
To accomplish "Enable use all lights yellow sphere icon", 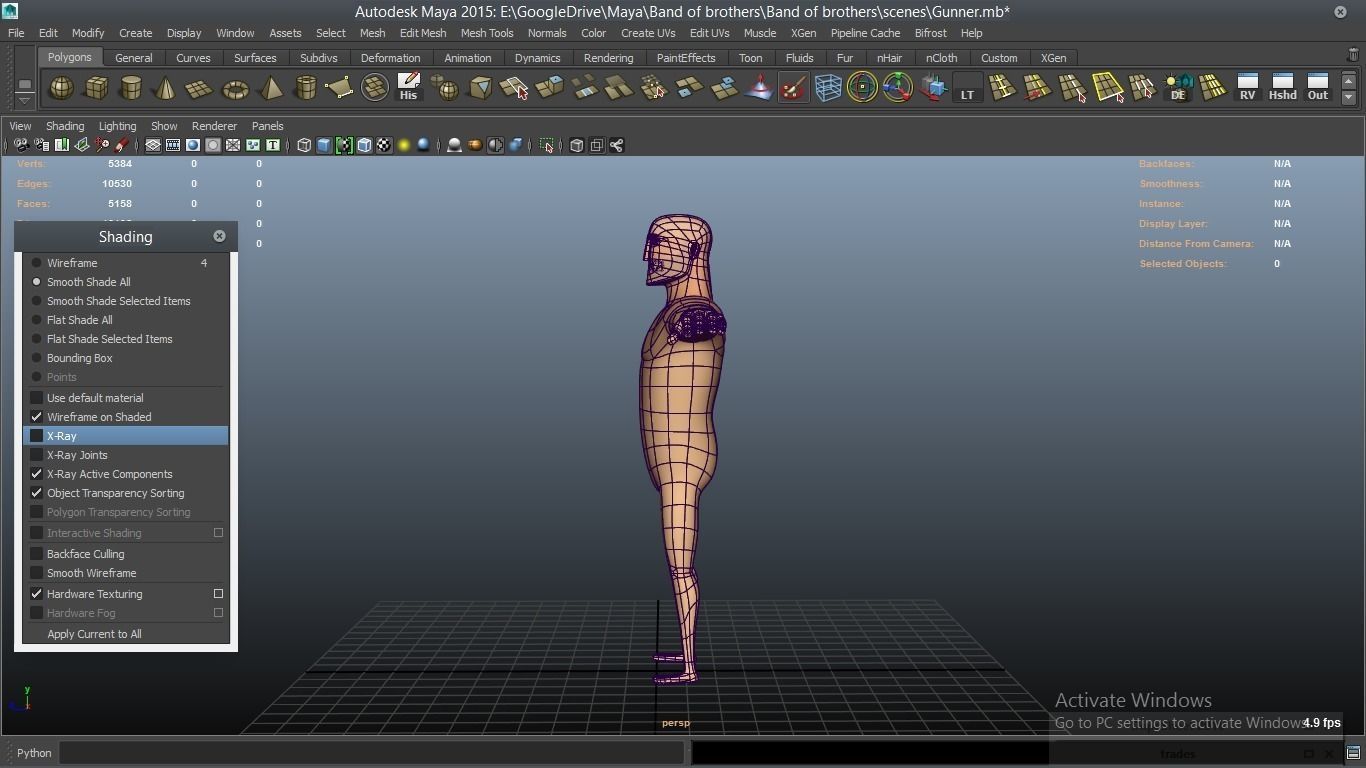I will (x=404, y=146).
